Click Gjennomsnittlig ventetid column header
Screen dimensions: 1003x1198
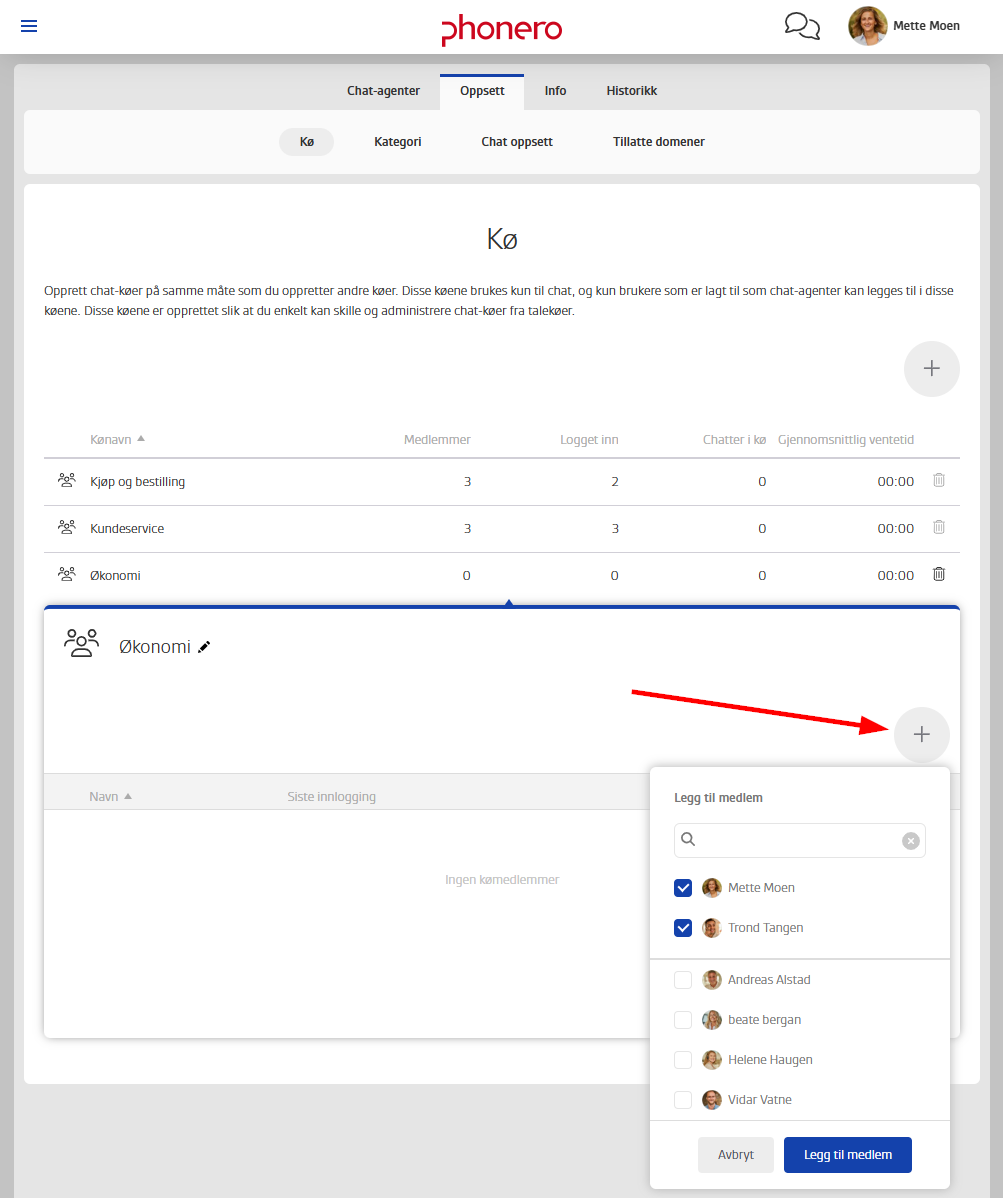tap(846, 439)
